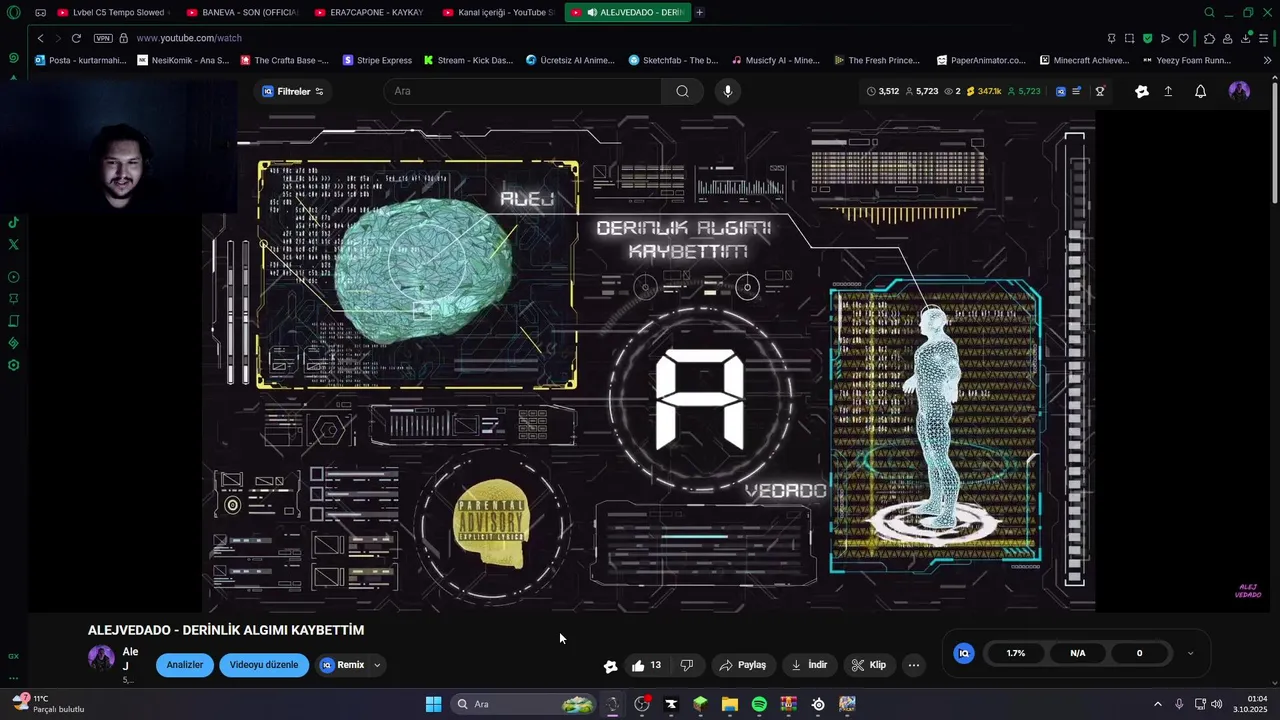Click the video player thumbnail area

point(648,360)
